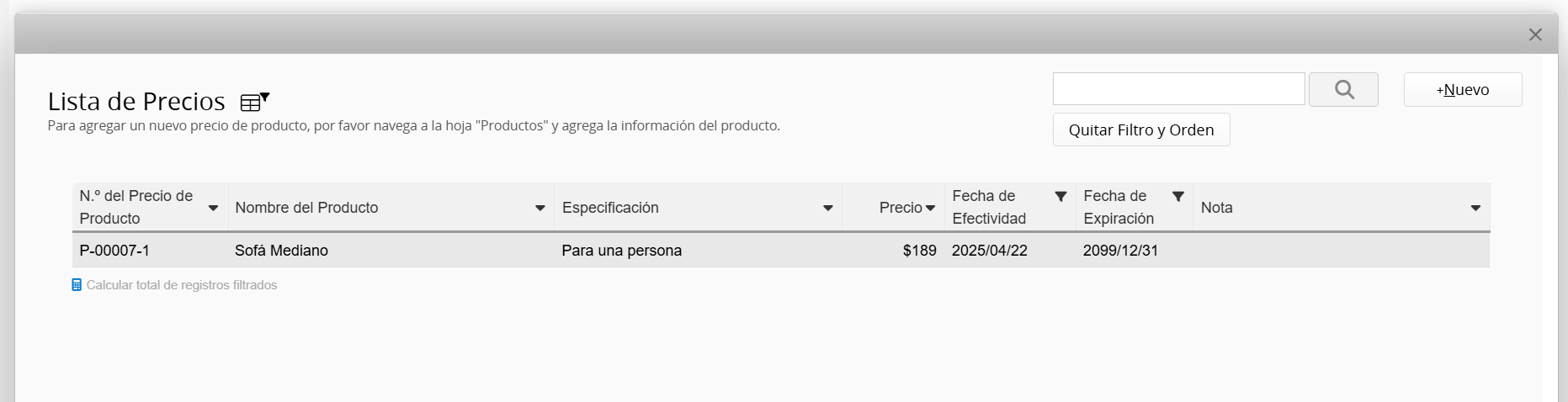The height and width of the screenshot is (402, 1568).
Task: Expand the Nombre del Producto column dropdown
Action: 539,208
